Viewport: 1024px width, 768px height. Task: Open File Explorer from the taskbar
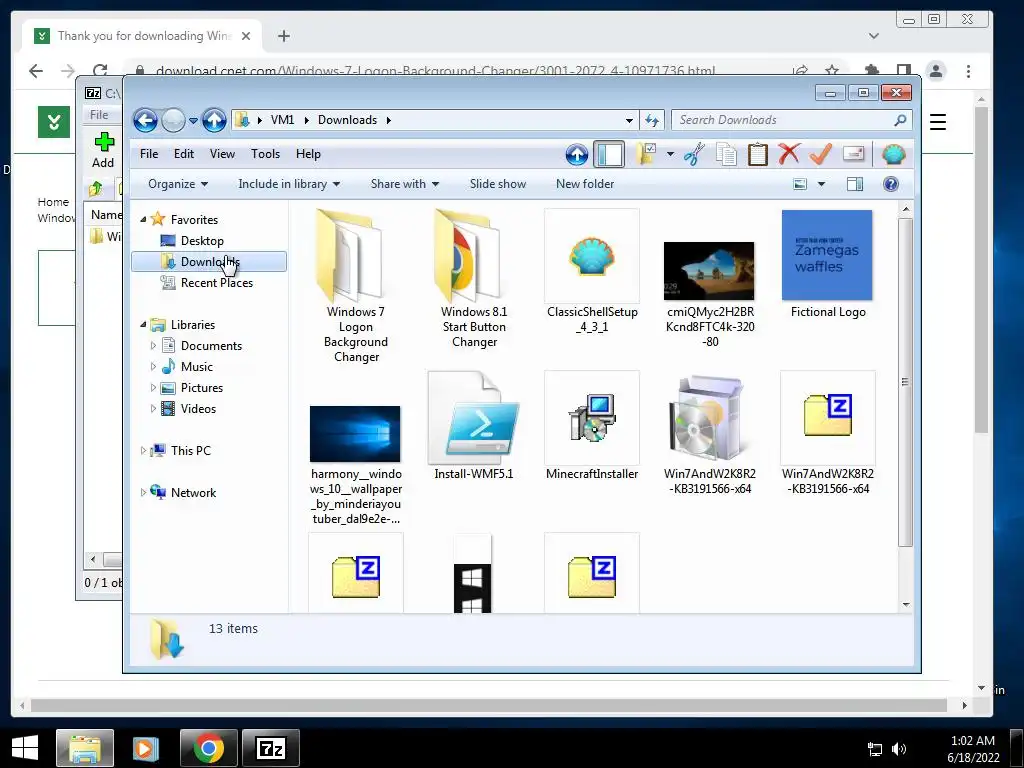(85, 748)
